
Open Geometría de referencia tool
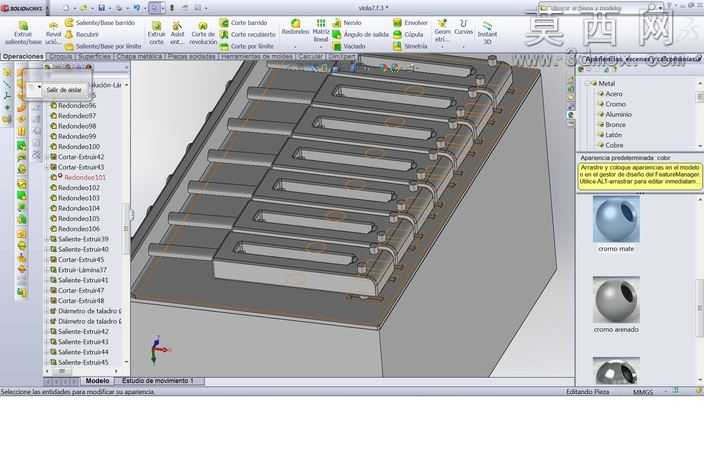tap(442, 31)
